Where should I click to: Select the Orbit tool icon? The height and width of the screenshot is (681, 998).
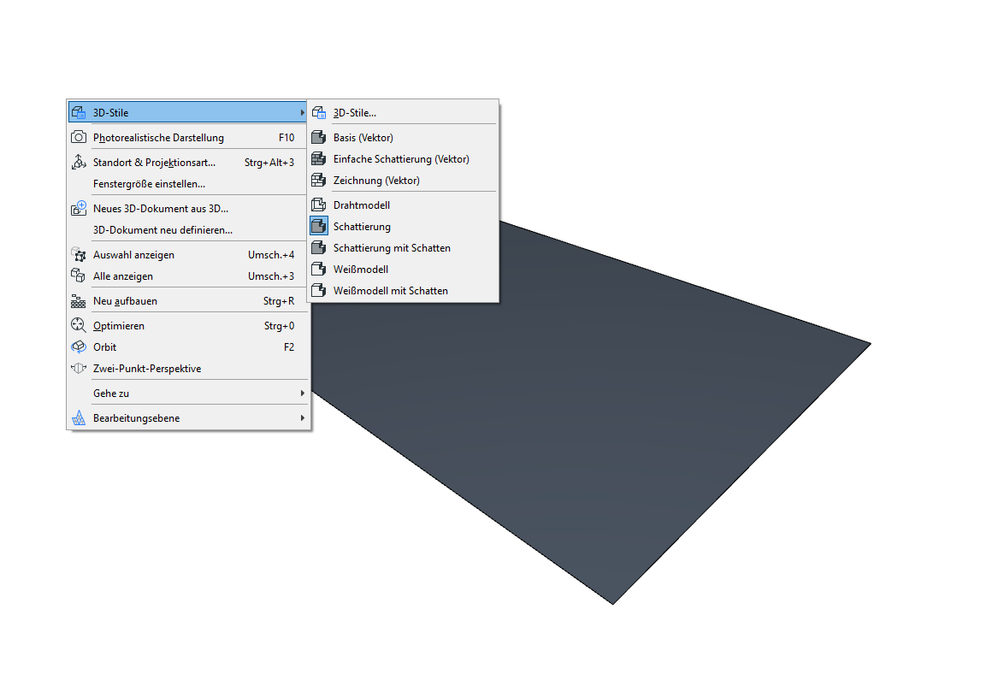click(x=79, y=347)
